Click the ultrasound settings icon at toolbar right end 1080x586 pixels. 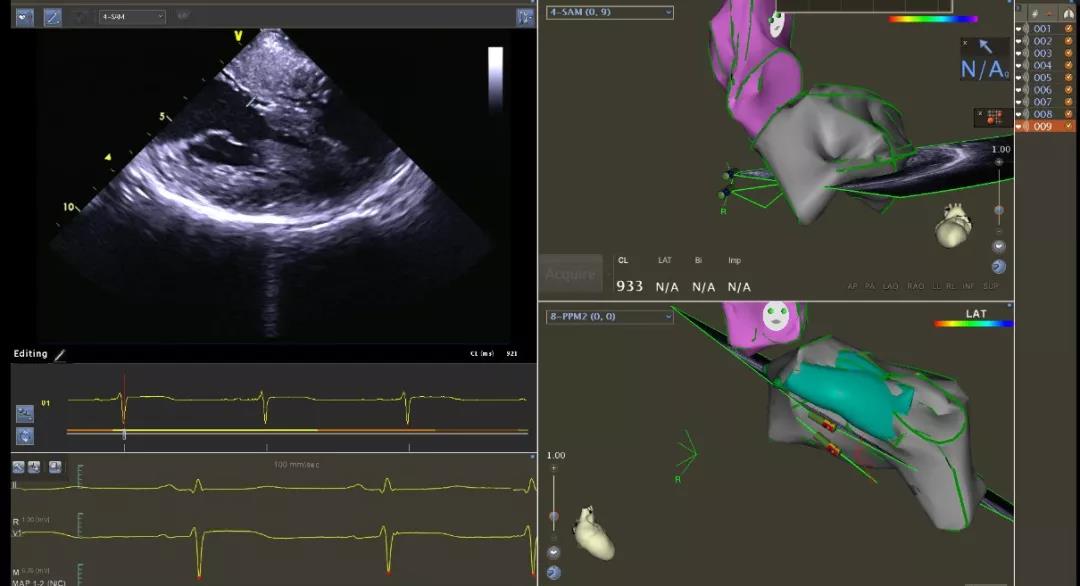[x=525, y=17]
